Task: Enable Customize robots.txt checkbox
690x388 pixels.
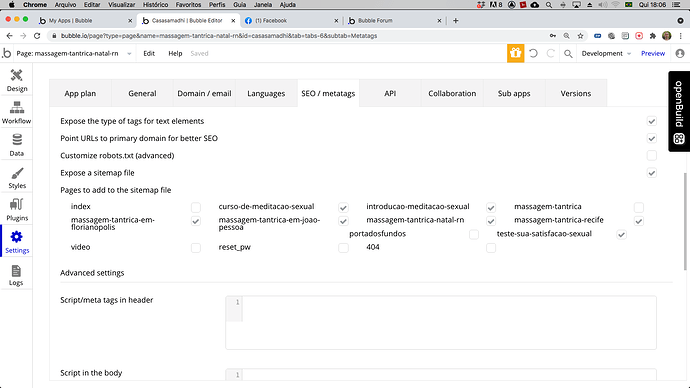Action: tap(652, 155)
